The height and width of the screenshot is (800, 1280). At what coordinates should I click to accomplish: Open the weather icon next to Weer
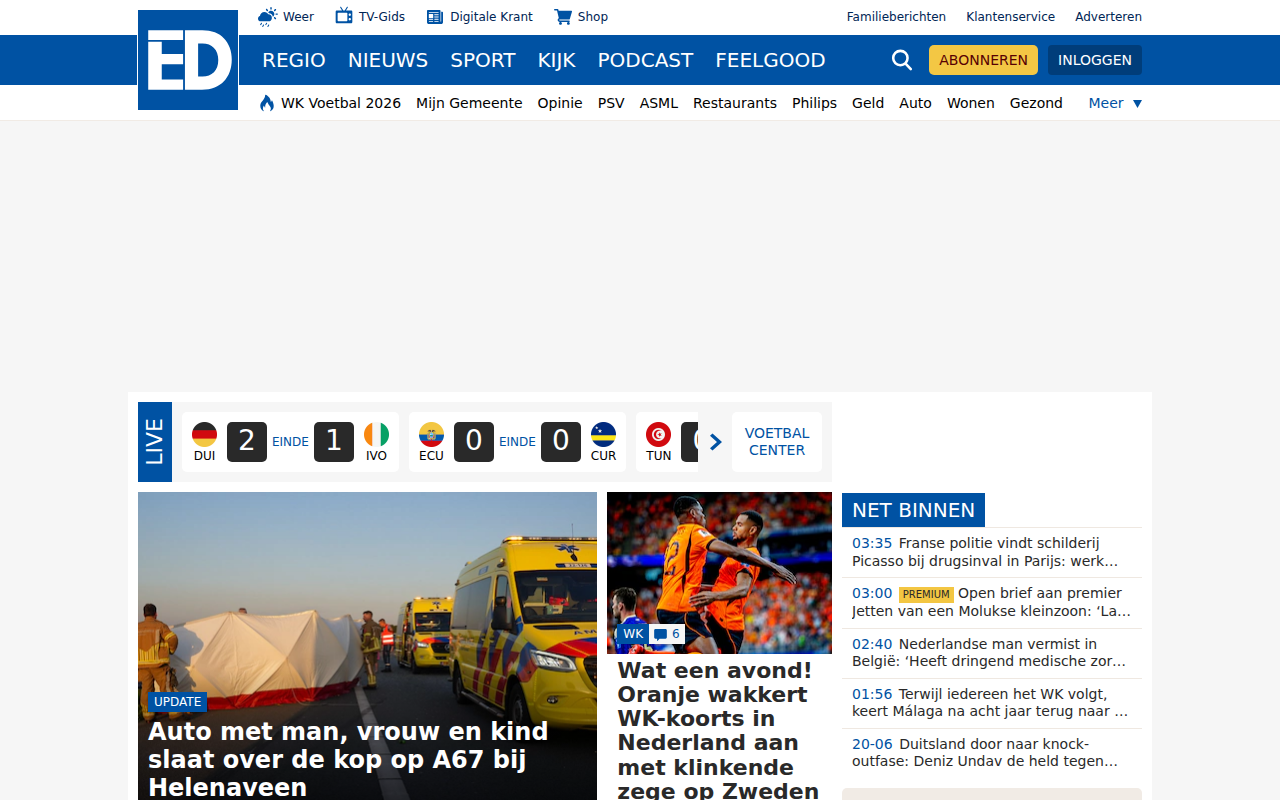(x=267, y=16)
